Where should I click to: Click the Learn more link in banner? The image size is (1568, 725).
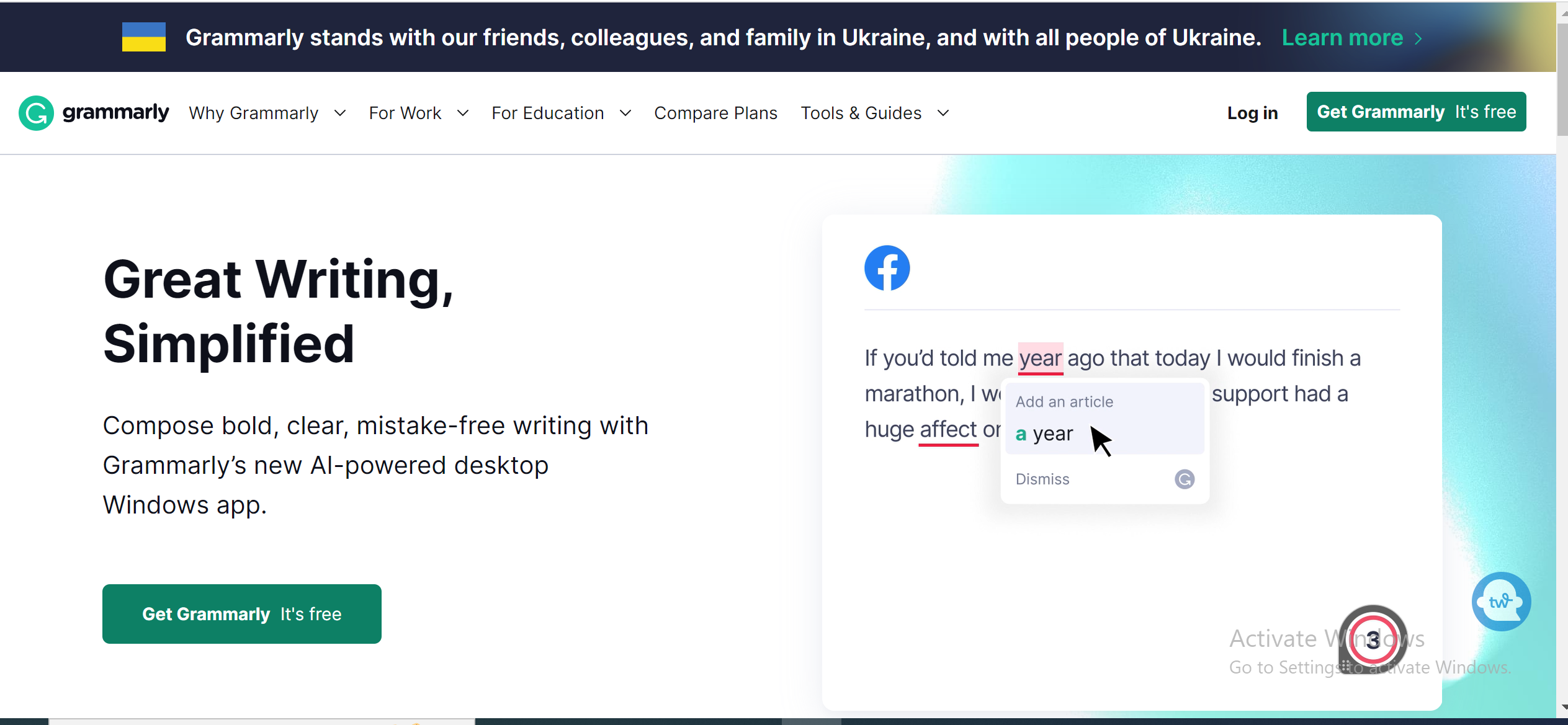(1342, 38)
